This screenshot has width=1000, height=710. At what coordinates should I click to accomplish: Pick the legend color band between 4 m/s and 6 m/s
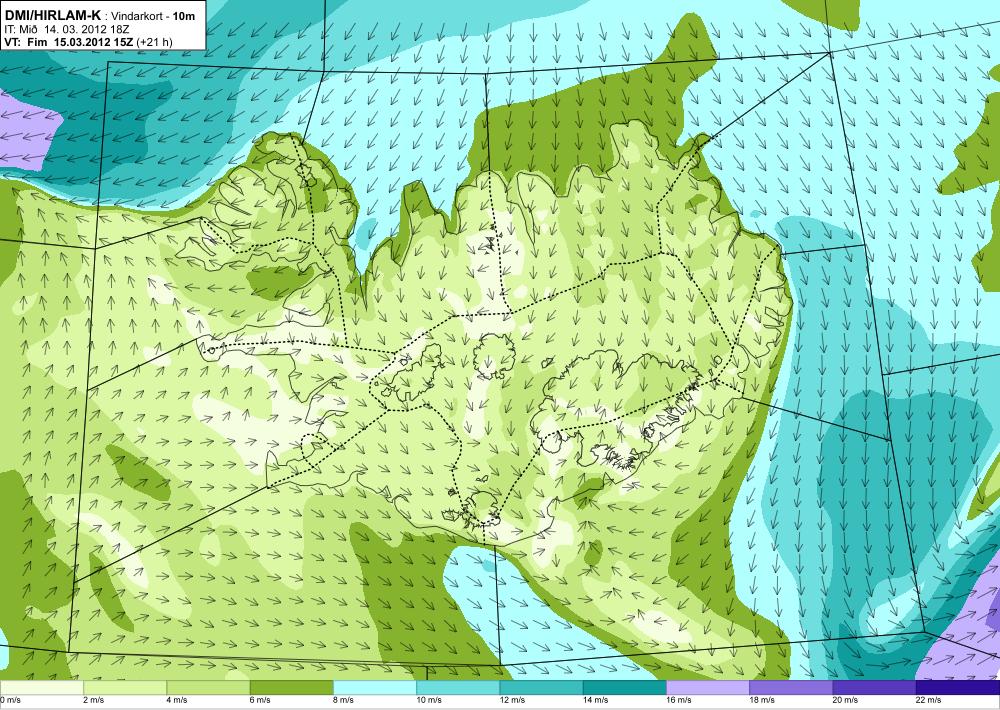point(209,688)
